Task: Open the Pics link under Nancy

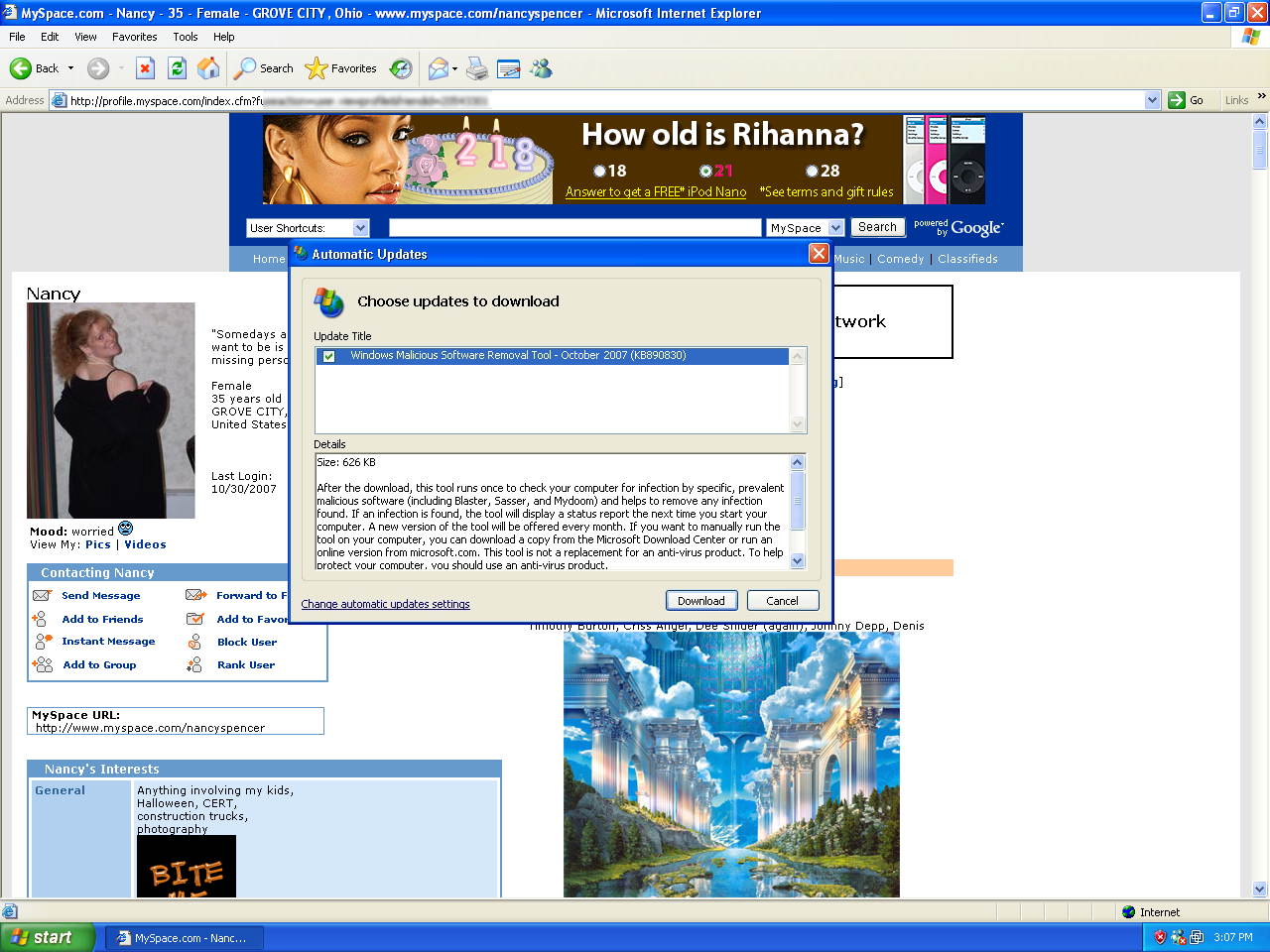Action: 98,544
